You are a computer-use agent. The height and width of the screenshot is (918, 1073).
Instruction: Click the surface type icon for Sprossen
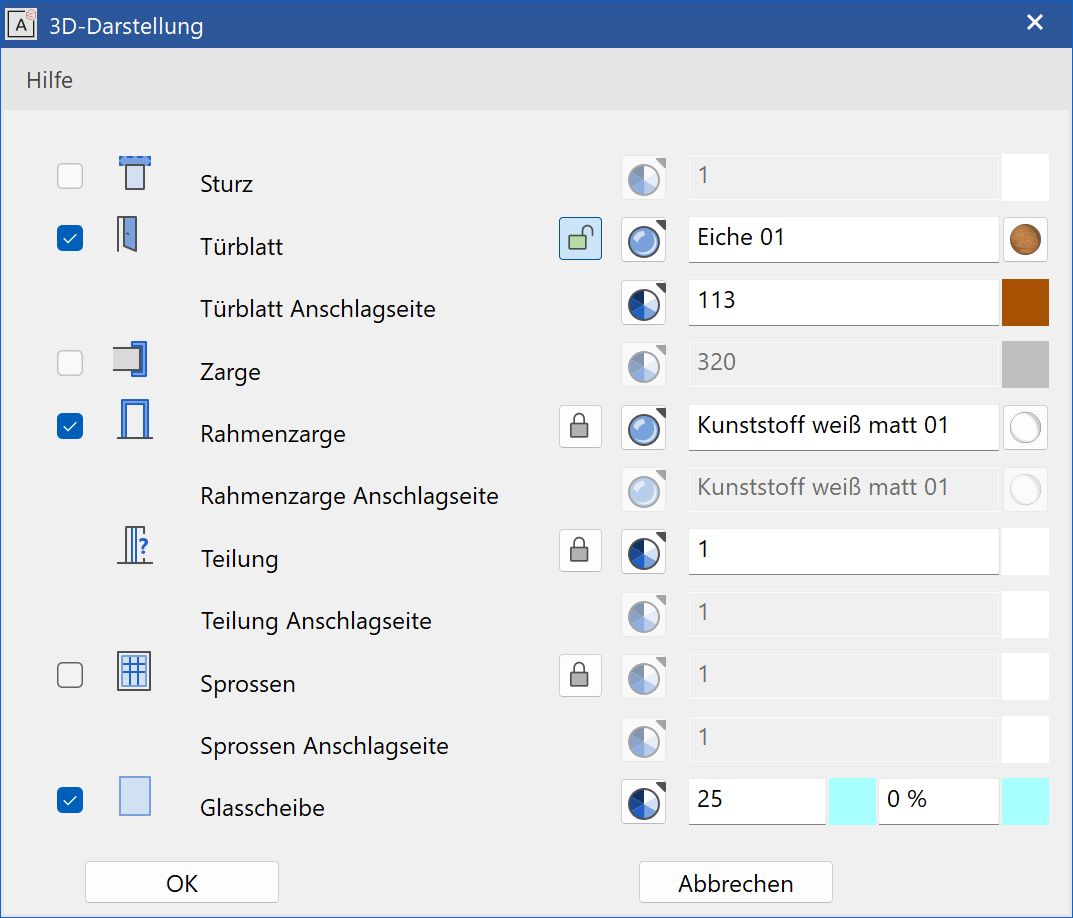tap(644, 678)
